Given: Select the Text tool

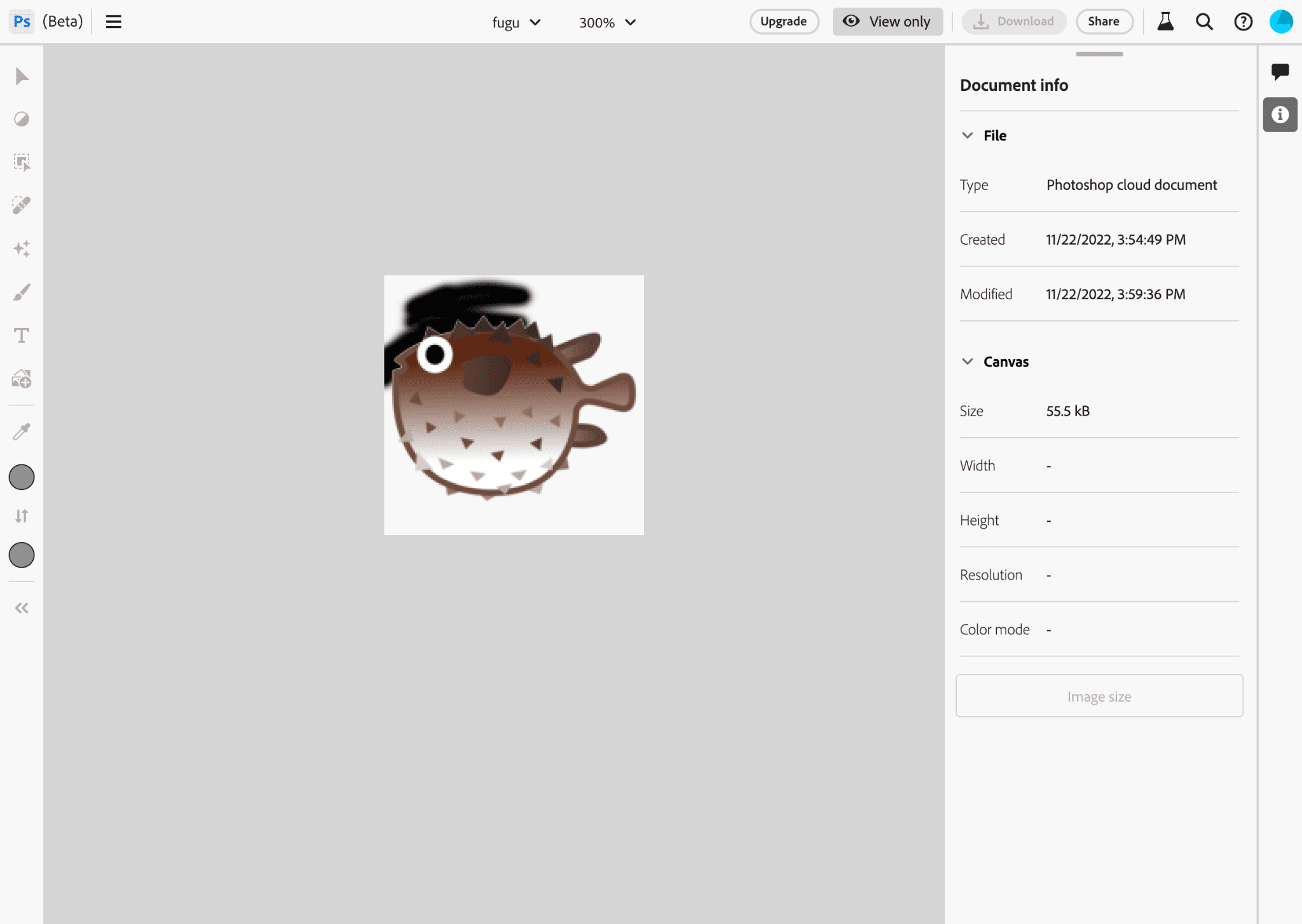Looking at the screenshot, I should [x=22, y=335].
